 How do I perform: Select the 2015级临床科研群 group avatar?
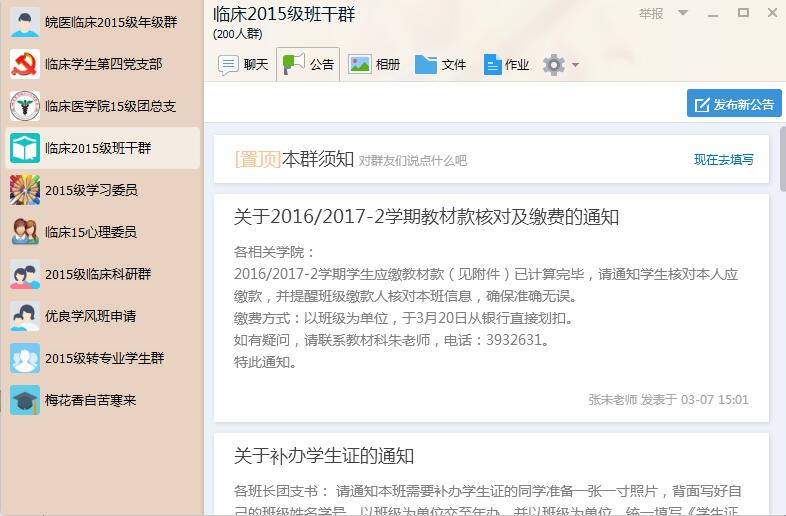[25, 274]
